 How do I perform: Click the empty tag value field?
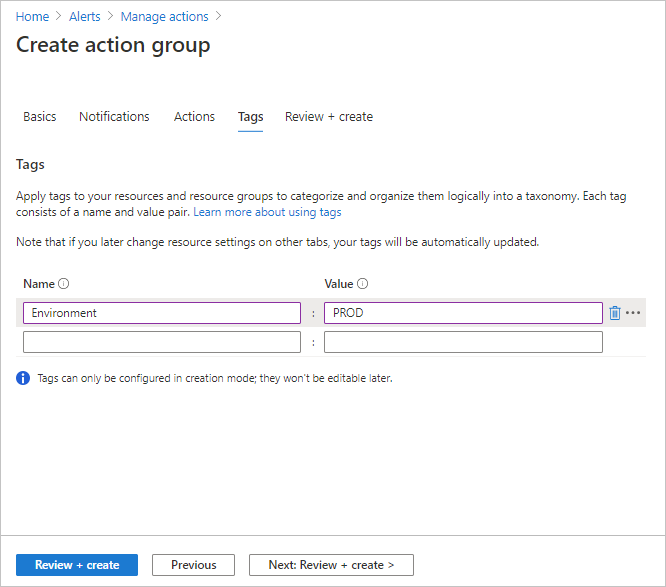click(463, 342)
